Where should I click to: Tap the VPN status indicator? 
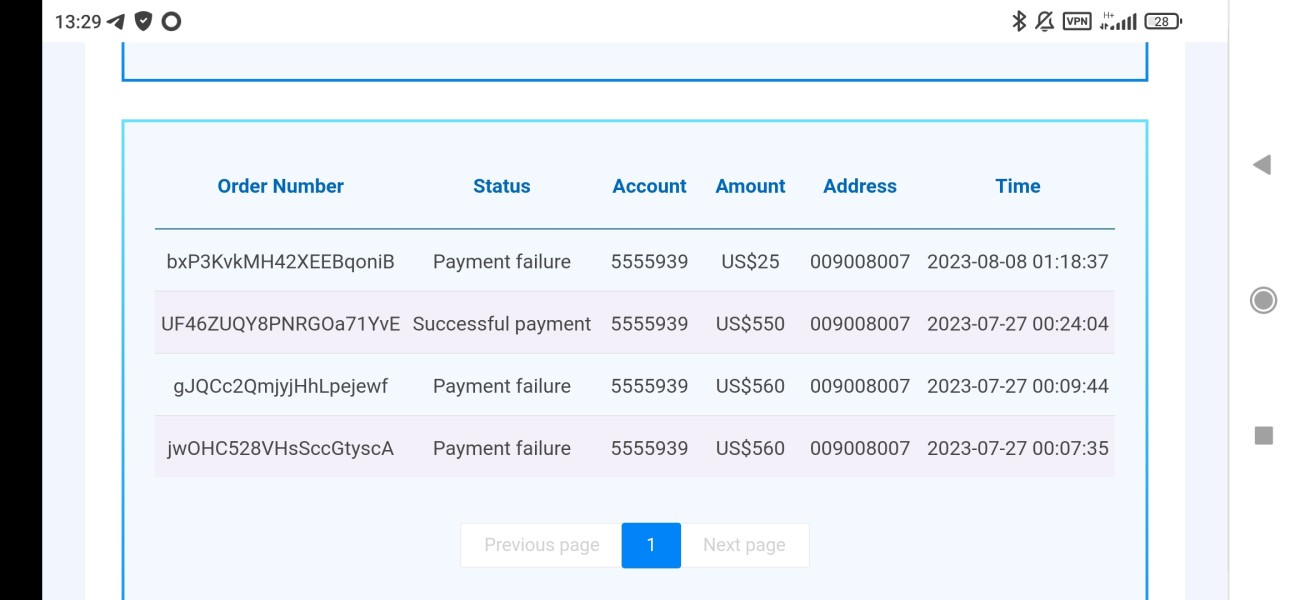[x=1077, y=21]
